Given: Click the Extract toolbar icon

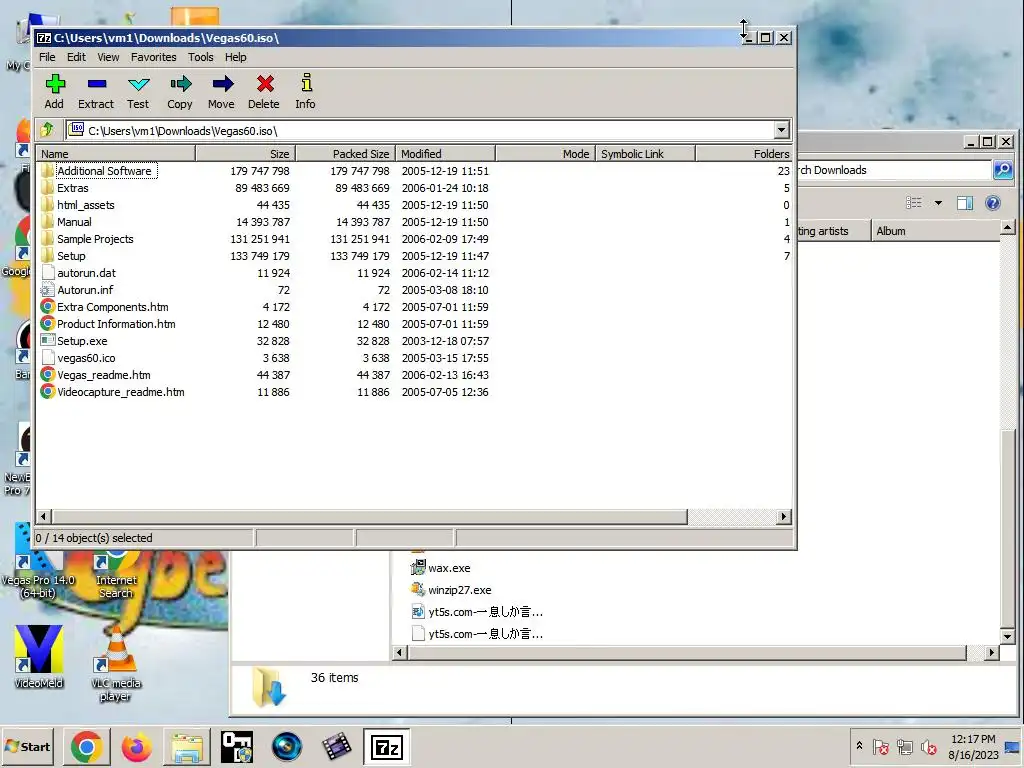Looking at the screenshot, I should point(96,91).
